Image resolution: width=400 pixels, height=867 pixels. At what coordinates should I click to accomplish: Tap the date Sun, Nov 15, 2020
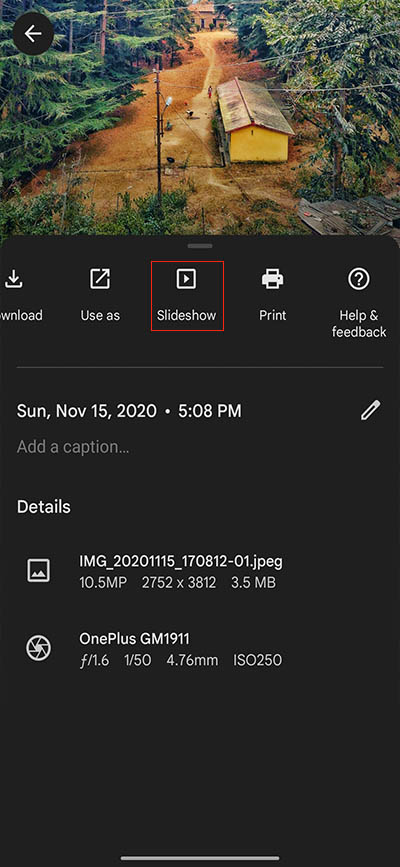(x=87, y=411)
